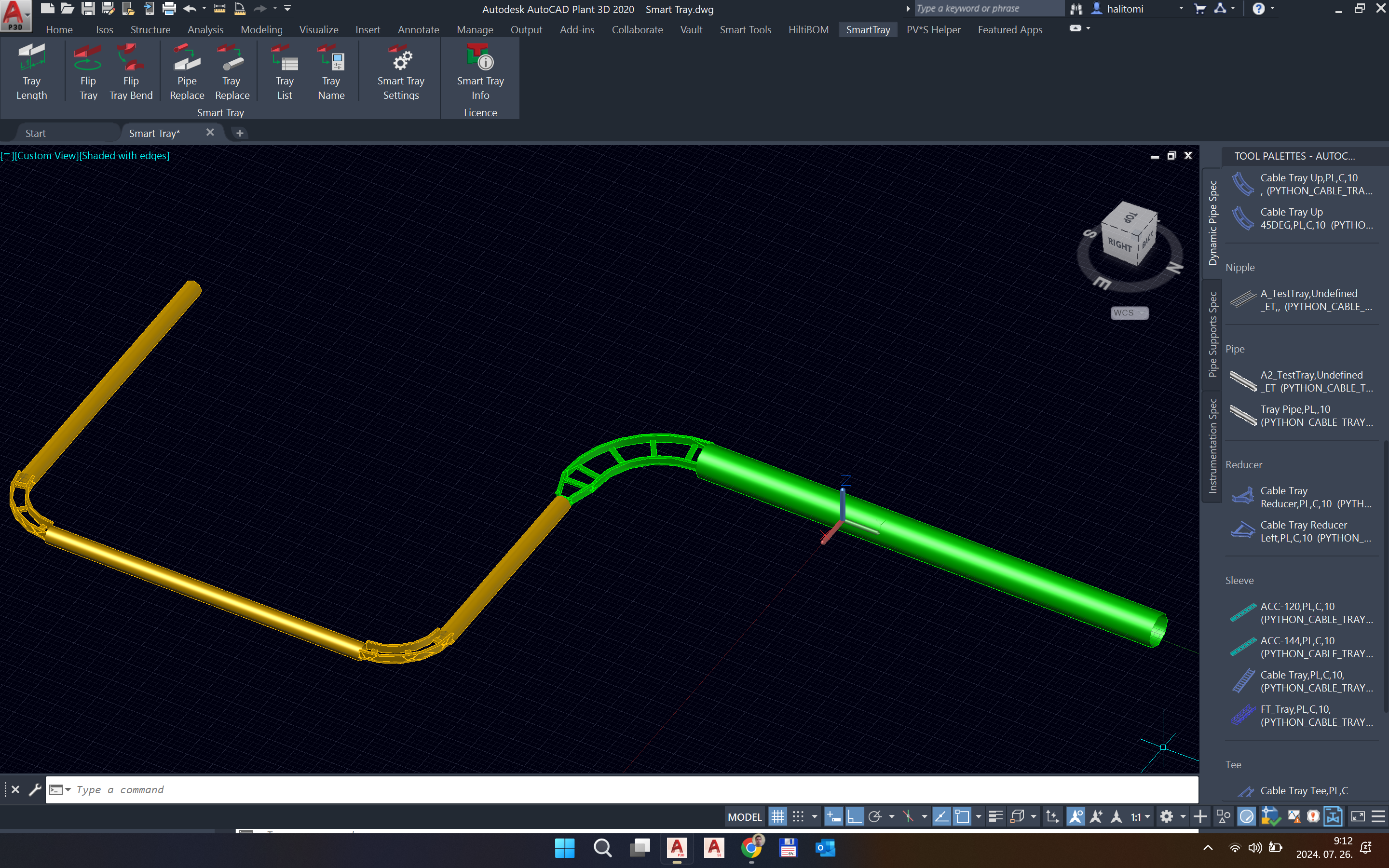Viewport: 1389px width, 868px height.
Task: Expand the workspace switching gear dropdown
Action: click(1183, 816)
